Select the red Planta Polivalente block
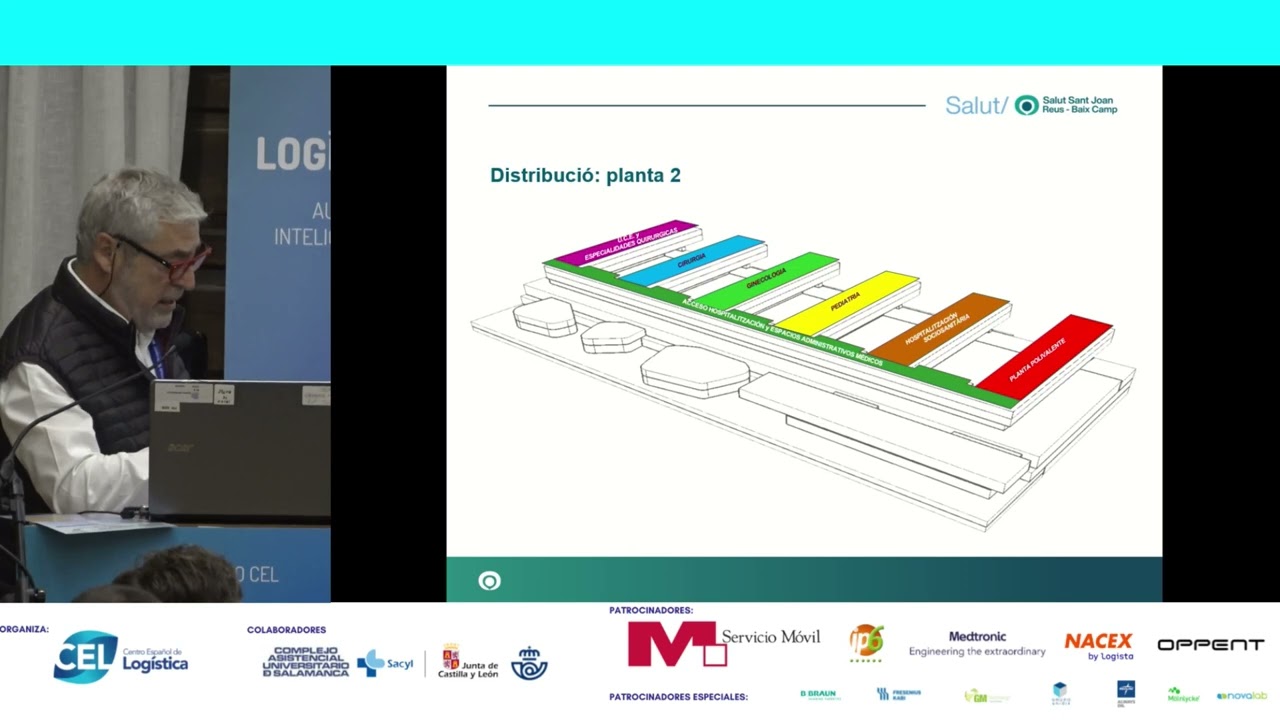Image resolution: width=1280 pixels, height=720 pixels. [x=1043, y=355]
